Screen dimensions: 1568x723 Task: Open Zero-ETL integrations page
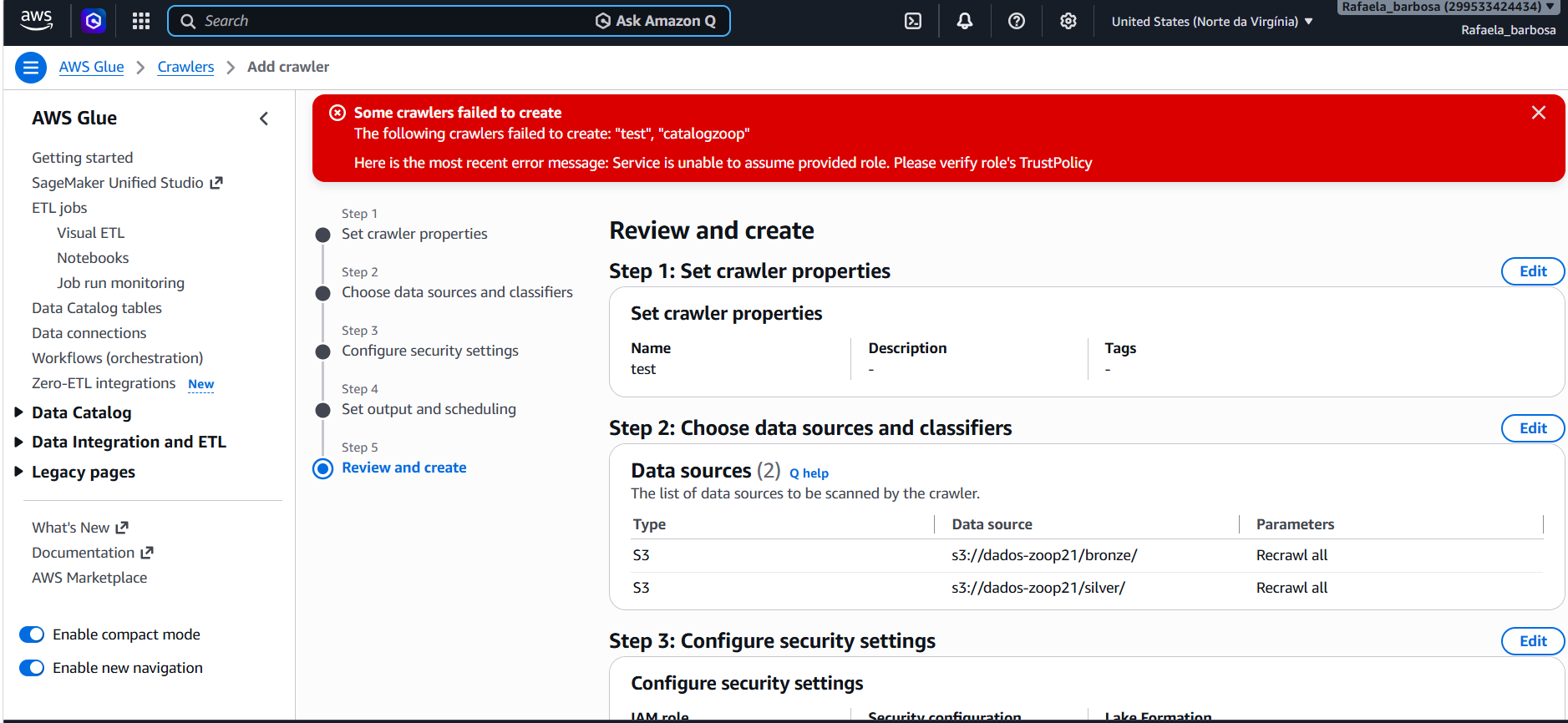point(104,383)
